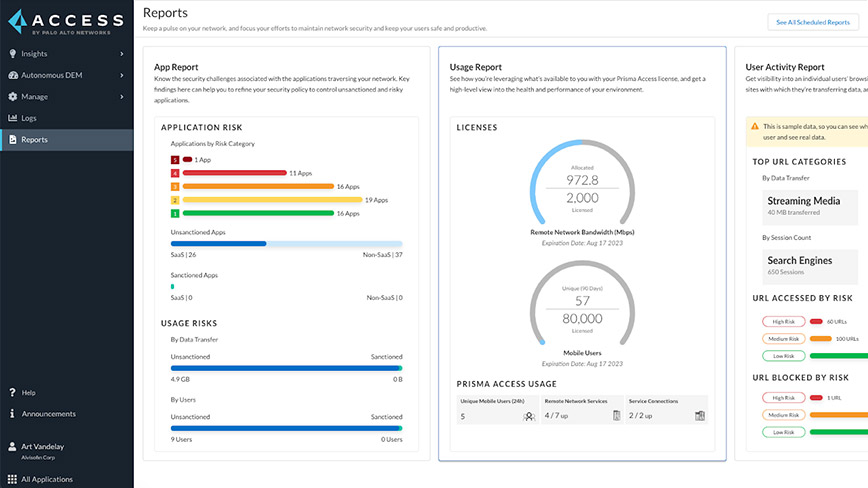Open Announcements info icon

tap(12, 414)
